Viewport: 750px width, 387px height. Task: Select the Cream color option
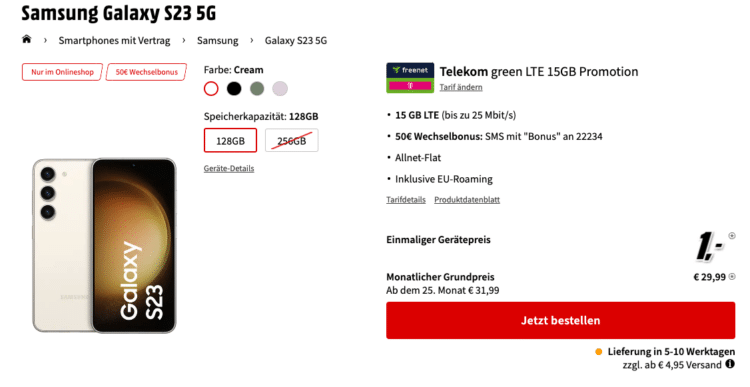point(211,88)
